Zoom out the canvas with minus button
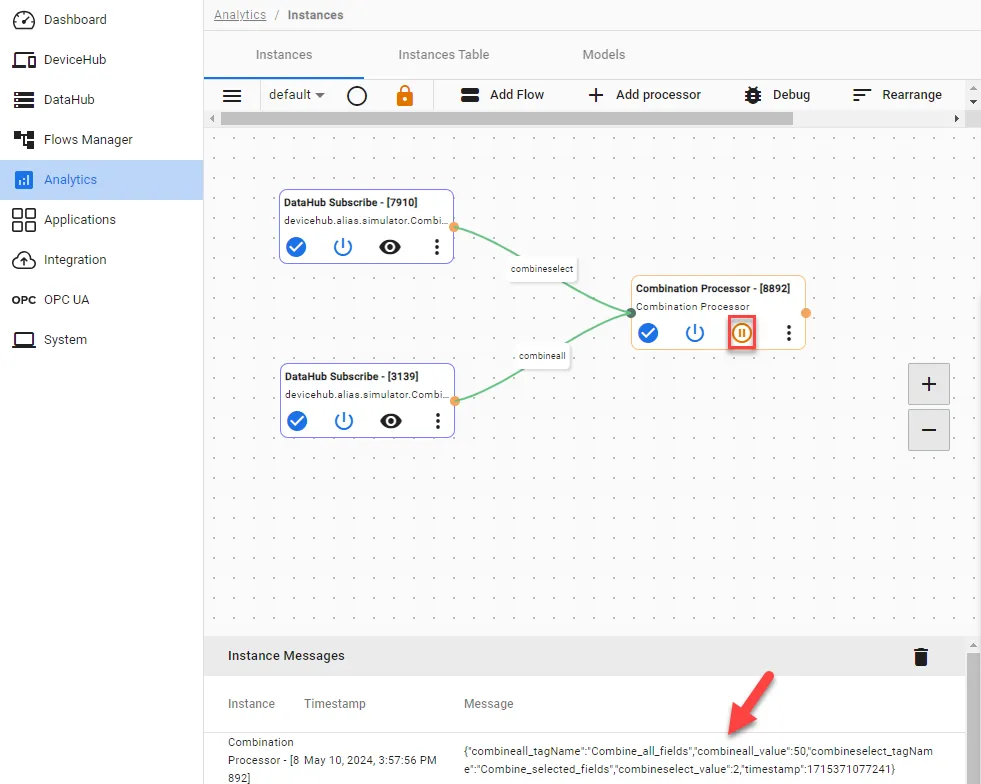The image size is (981, 784). click(929, 430)
